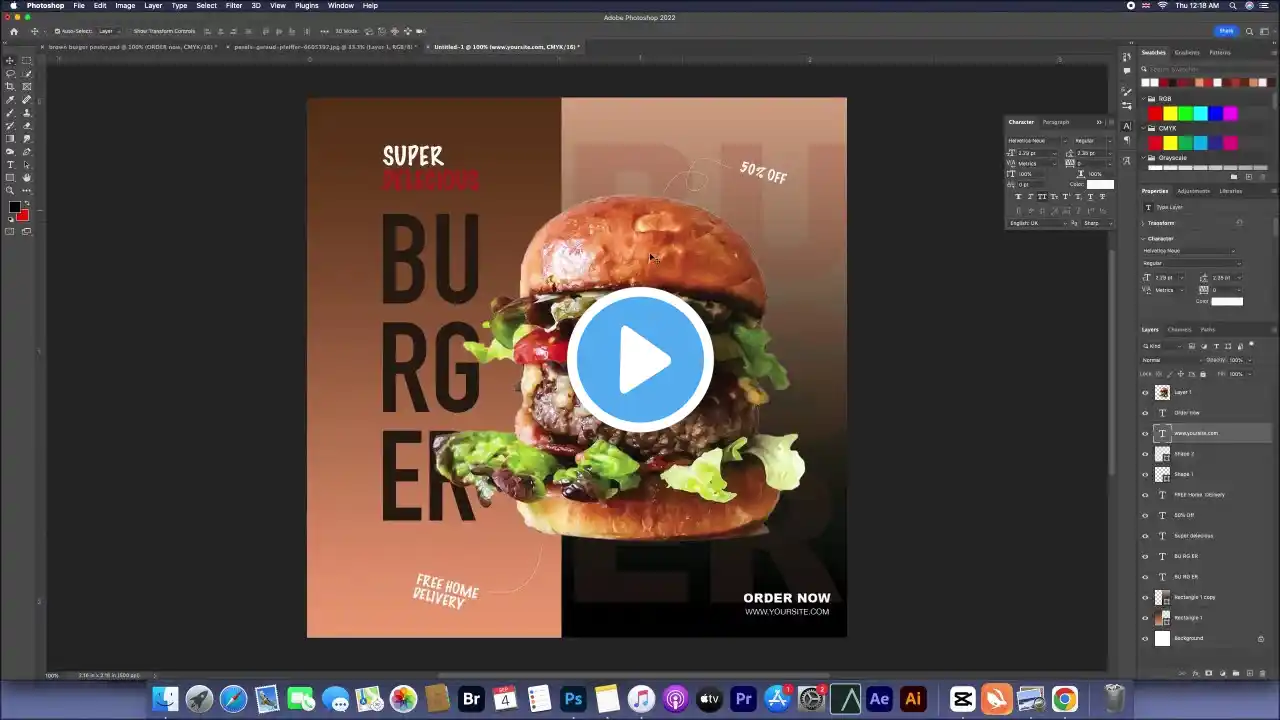Switch to the Adjustments tab
The image size is (1280, 720).
pyautogui.click(x=1193, y=191)
